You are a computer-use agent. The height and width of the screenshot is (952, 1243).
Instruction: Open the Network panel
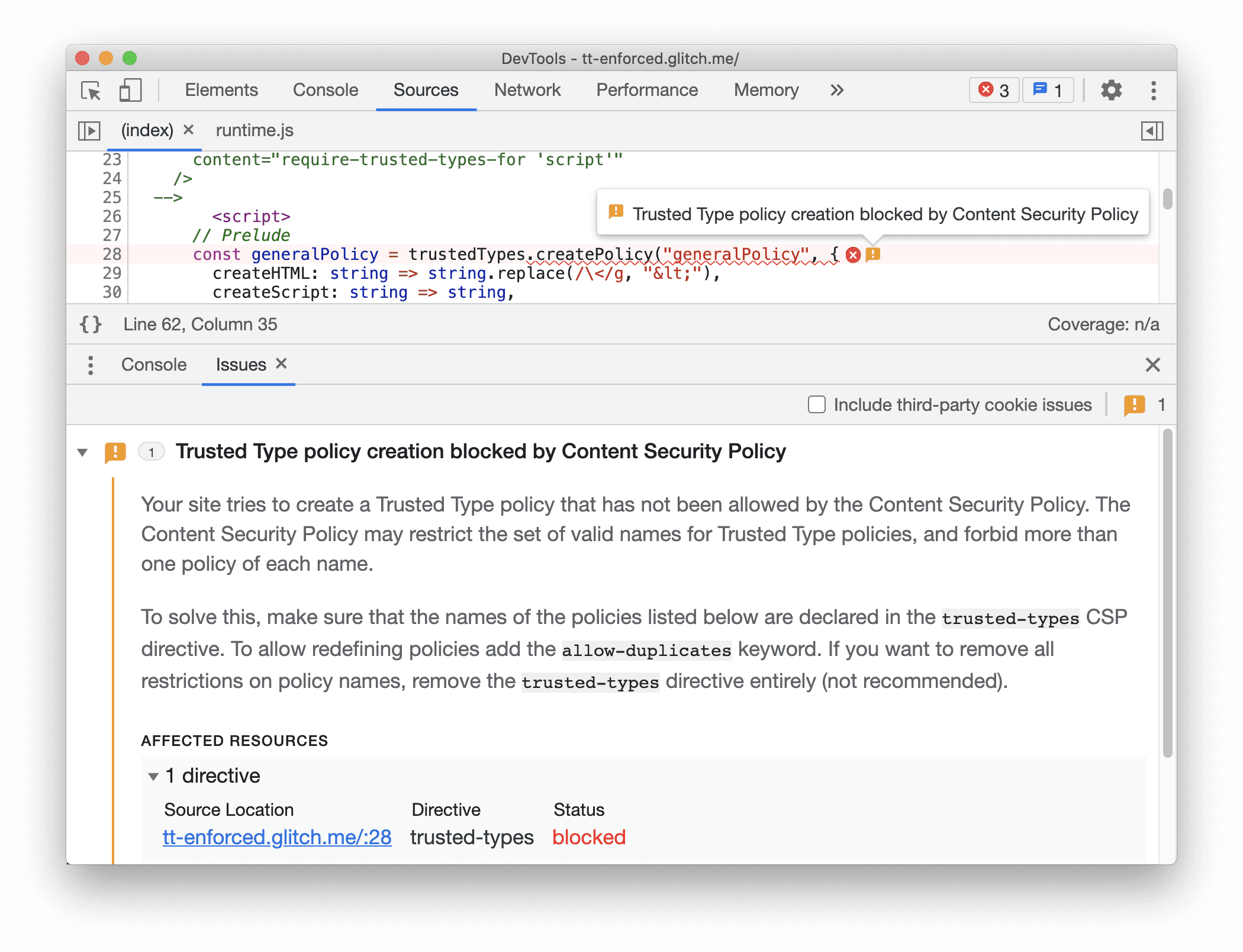(x=528, y=89)
